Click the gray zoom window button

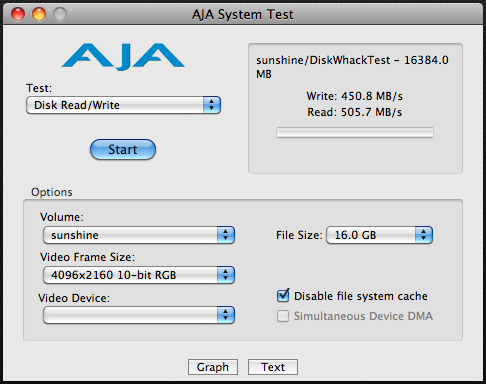[x=60, y=14]
